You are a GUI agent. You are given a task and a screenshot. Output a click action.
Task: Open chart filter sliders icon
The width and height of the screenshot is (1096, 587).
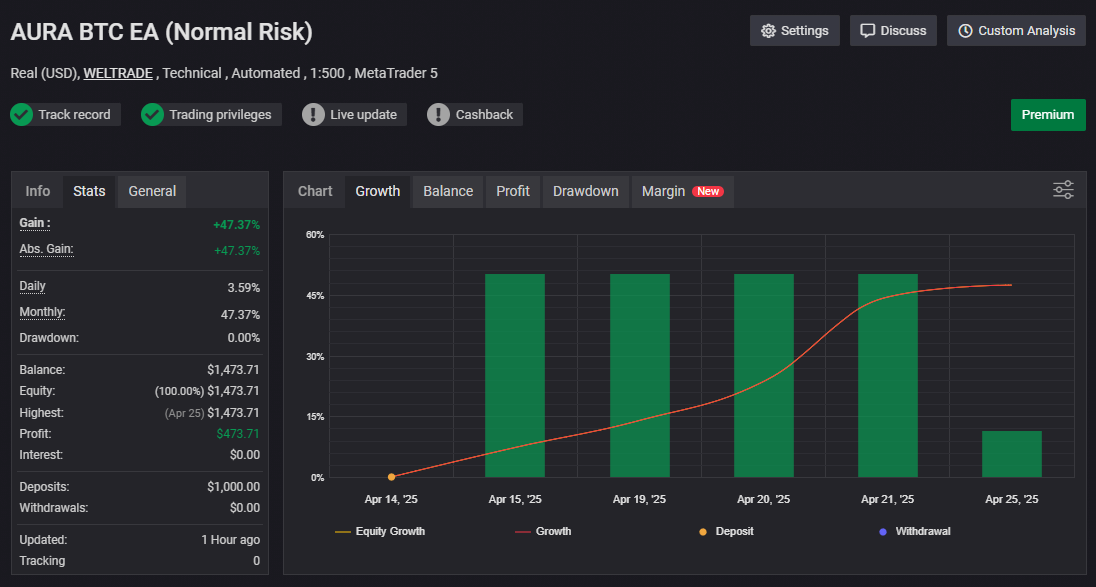tap(1063, 190)
